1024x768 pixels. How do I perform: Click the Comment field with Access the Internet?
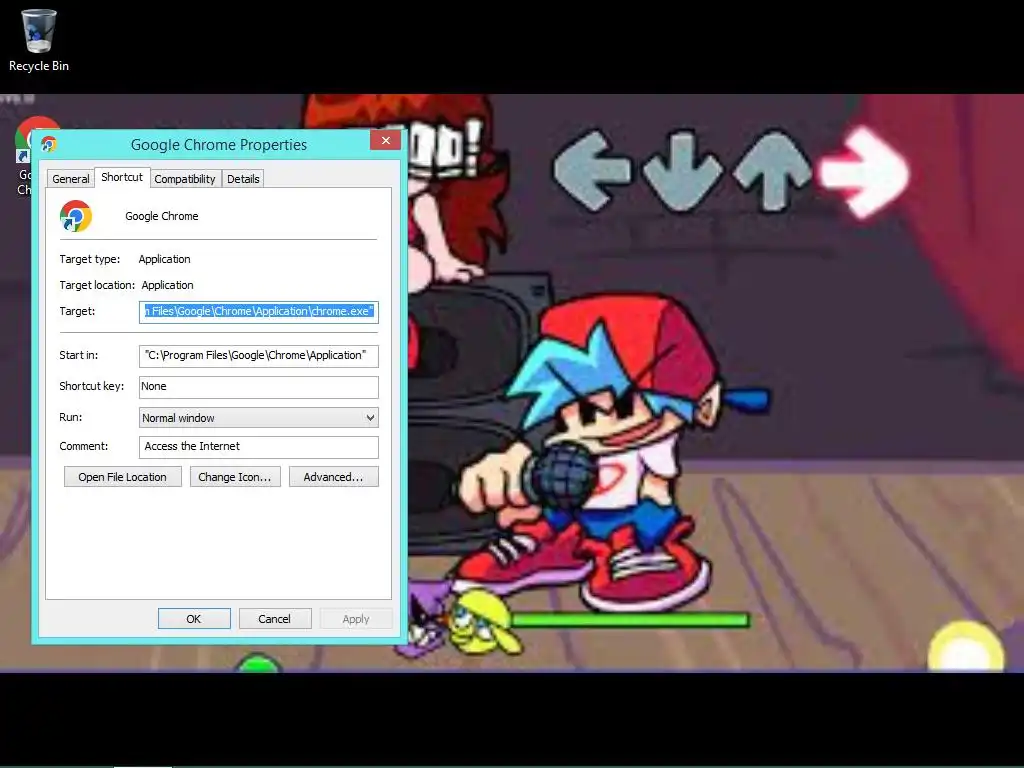(259, 447)
